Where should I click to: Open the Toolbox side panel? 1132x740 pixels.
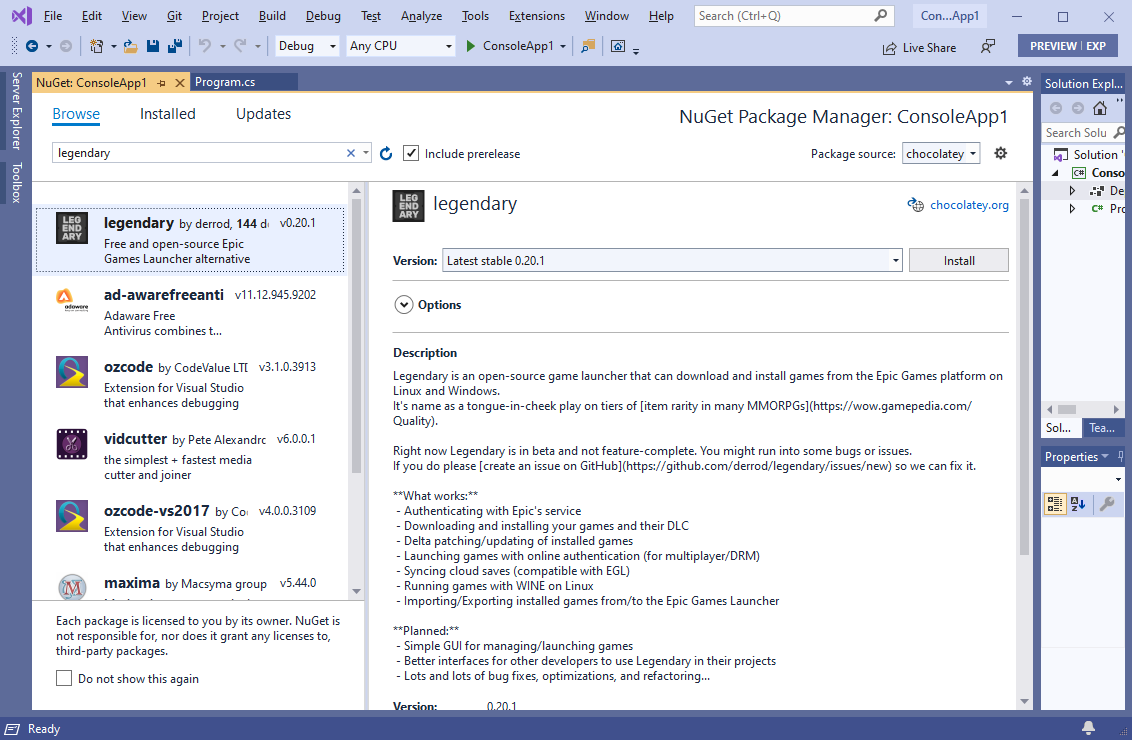coord(16,183)
